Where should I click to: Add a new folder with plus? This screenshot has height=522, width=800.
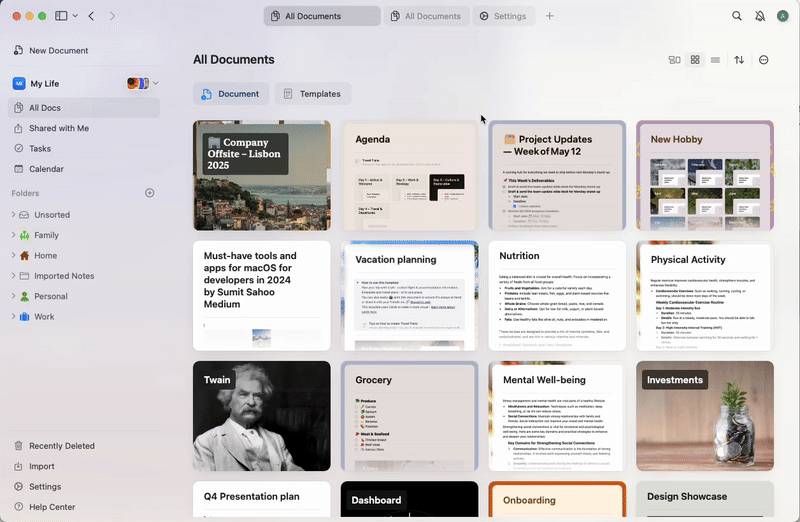[149, 193]
